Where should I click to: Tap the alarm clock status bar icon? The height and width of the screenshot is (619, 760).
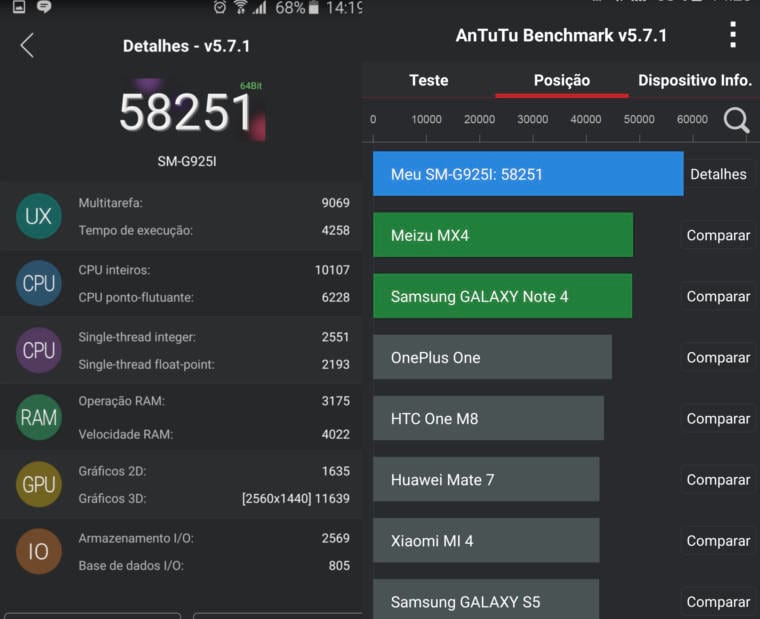click(220, 7)
